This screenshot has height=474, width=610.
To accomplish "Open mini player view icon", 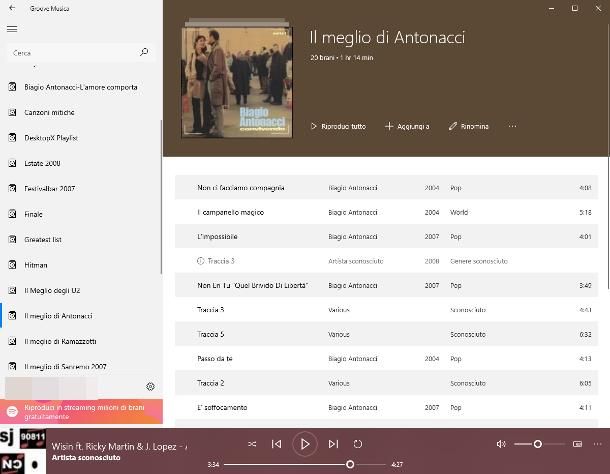I will [578, 444].
